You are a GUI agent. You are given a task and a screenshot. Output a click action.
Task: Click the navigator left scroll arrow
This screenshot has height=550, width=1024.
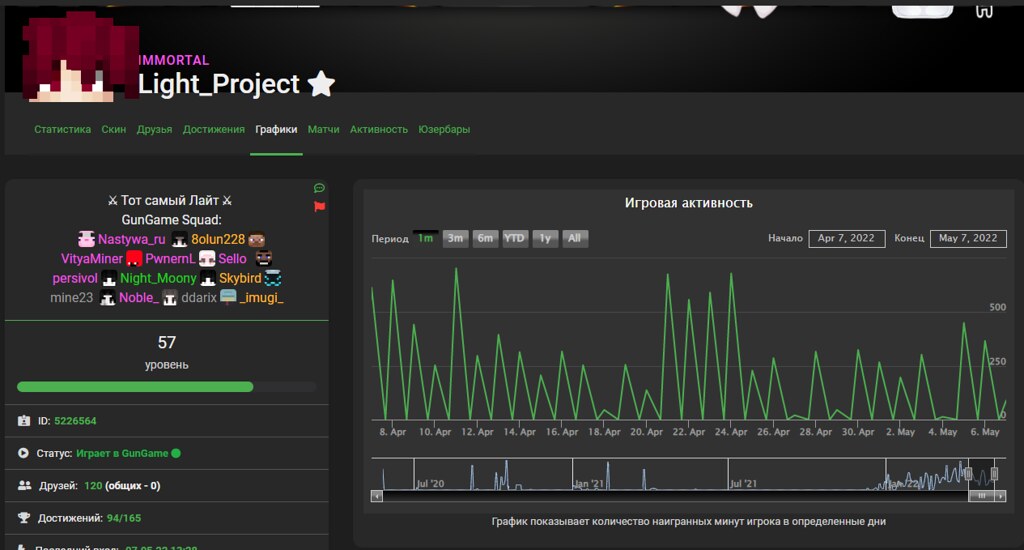[377, 495]
